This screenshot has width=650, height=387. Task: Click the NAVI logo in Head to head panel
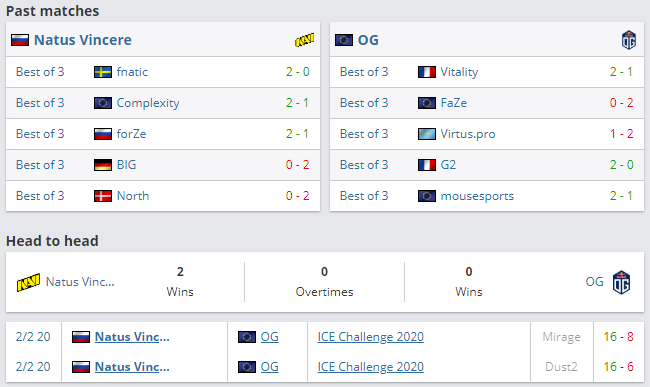(x=28, y=282)
